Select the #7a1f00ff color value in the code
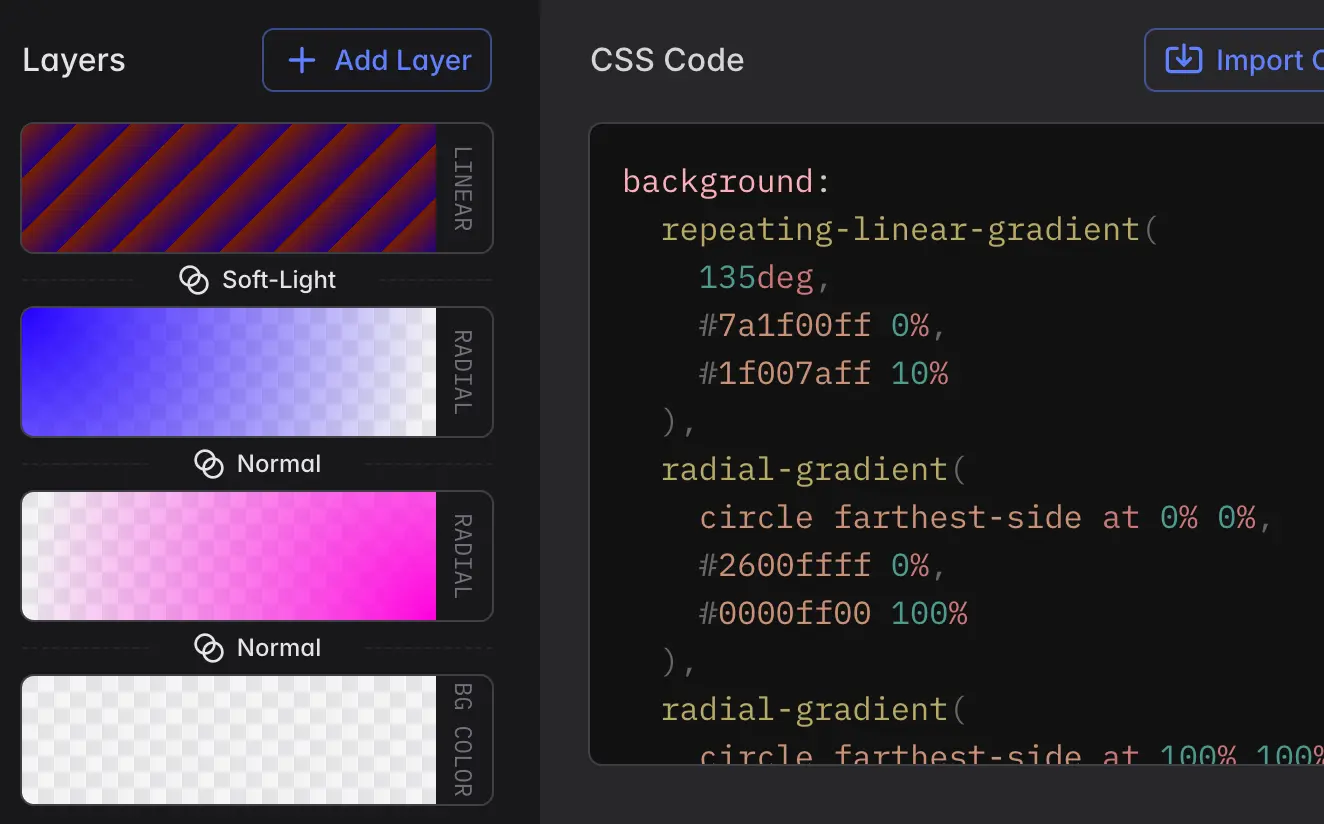Viewport: 1324px width, 824px height. pos(782,325)
